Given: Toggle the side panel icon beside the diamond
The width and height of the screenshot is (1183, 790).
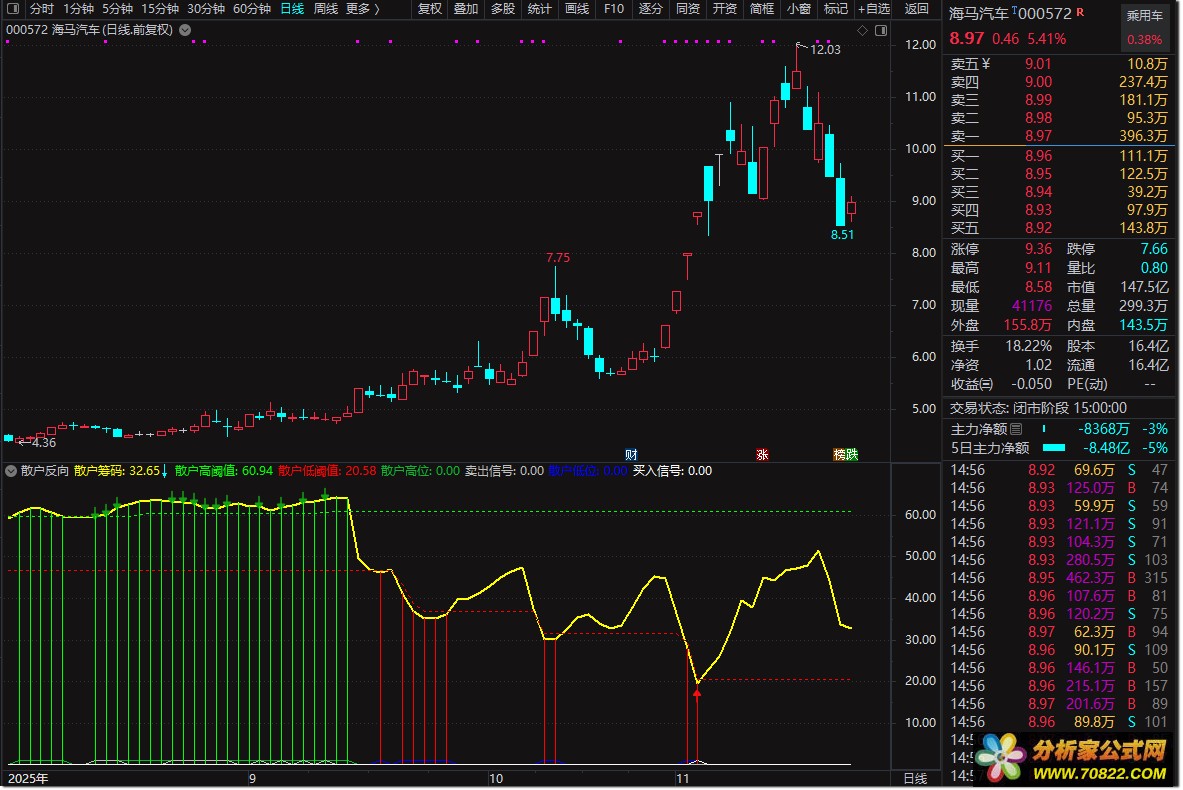Looking at the screenshot, I should pyautogui.click(x=880, y=30).
